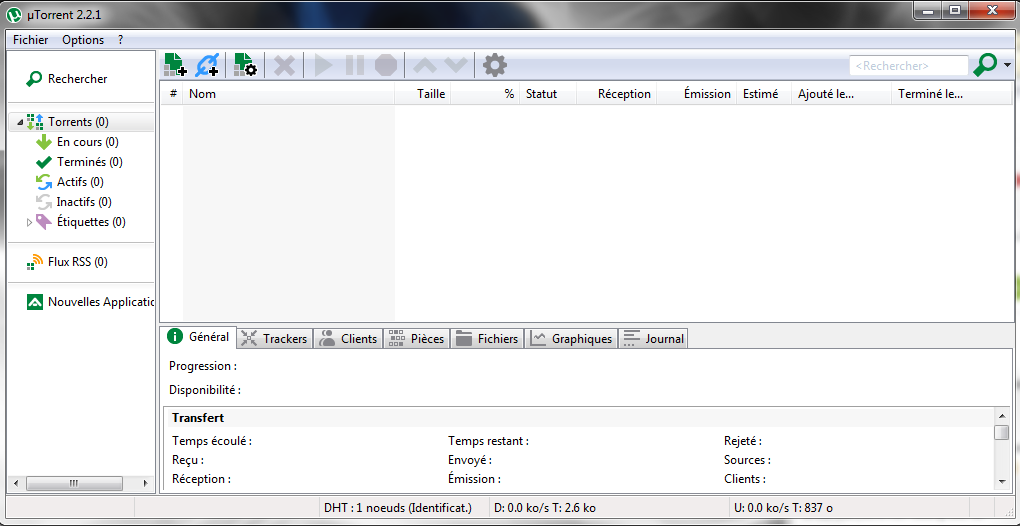Sort by Nom column header
This screenshot has height=526, width=1020.
[x=289, y=94]
